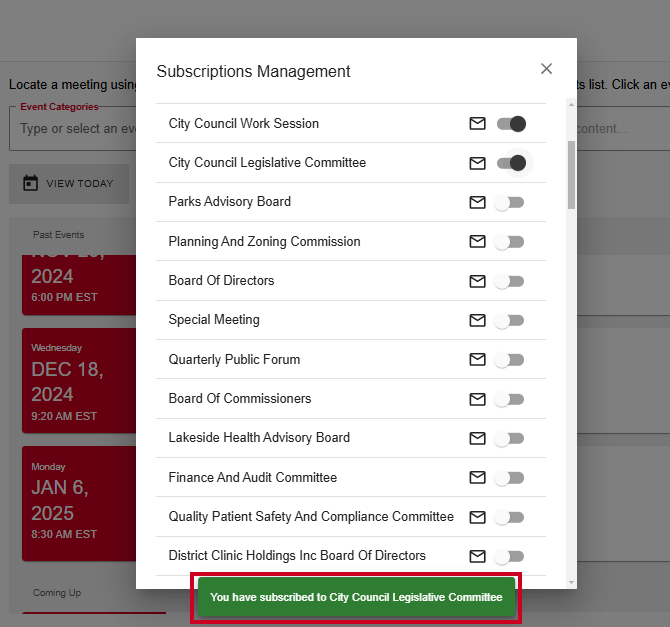Click the search content field behind the dialog

[x=623, y=129]
